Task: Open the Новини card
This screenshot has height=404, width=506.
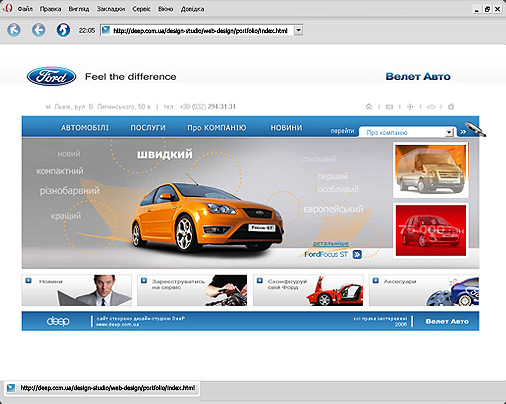Action: [77, 290]
